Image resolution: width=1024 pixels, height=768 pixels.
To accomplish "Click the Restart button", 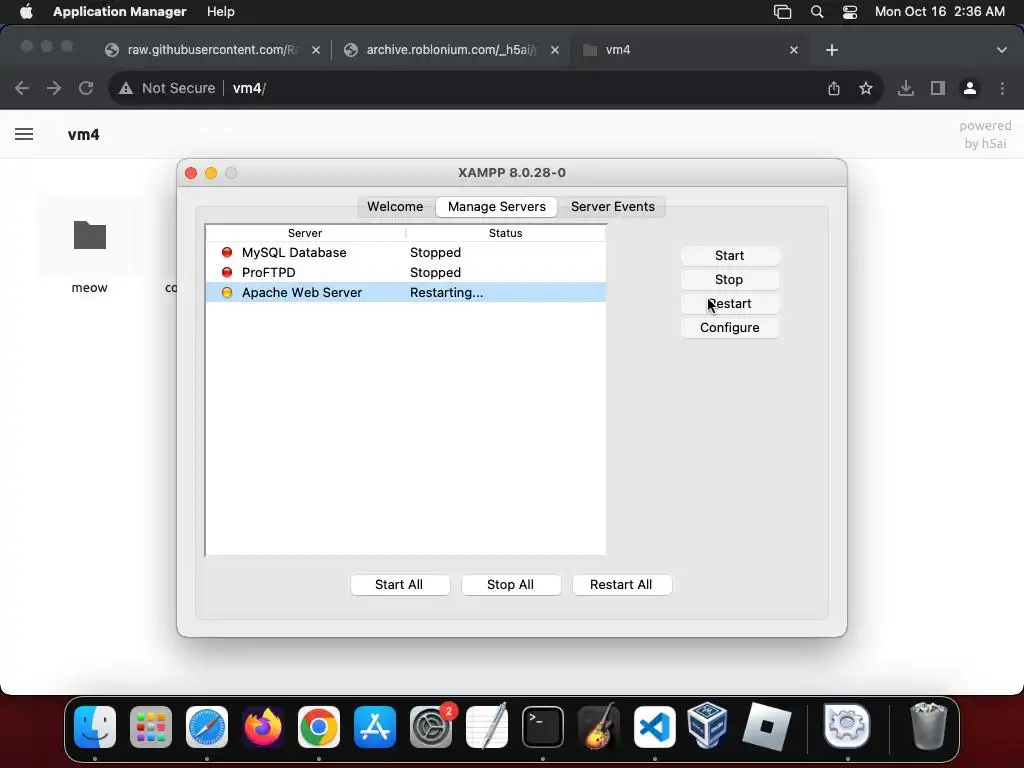I will pyautogui.click(x=729, y=304).
